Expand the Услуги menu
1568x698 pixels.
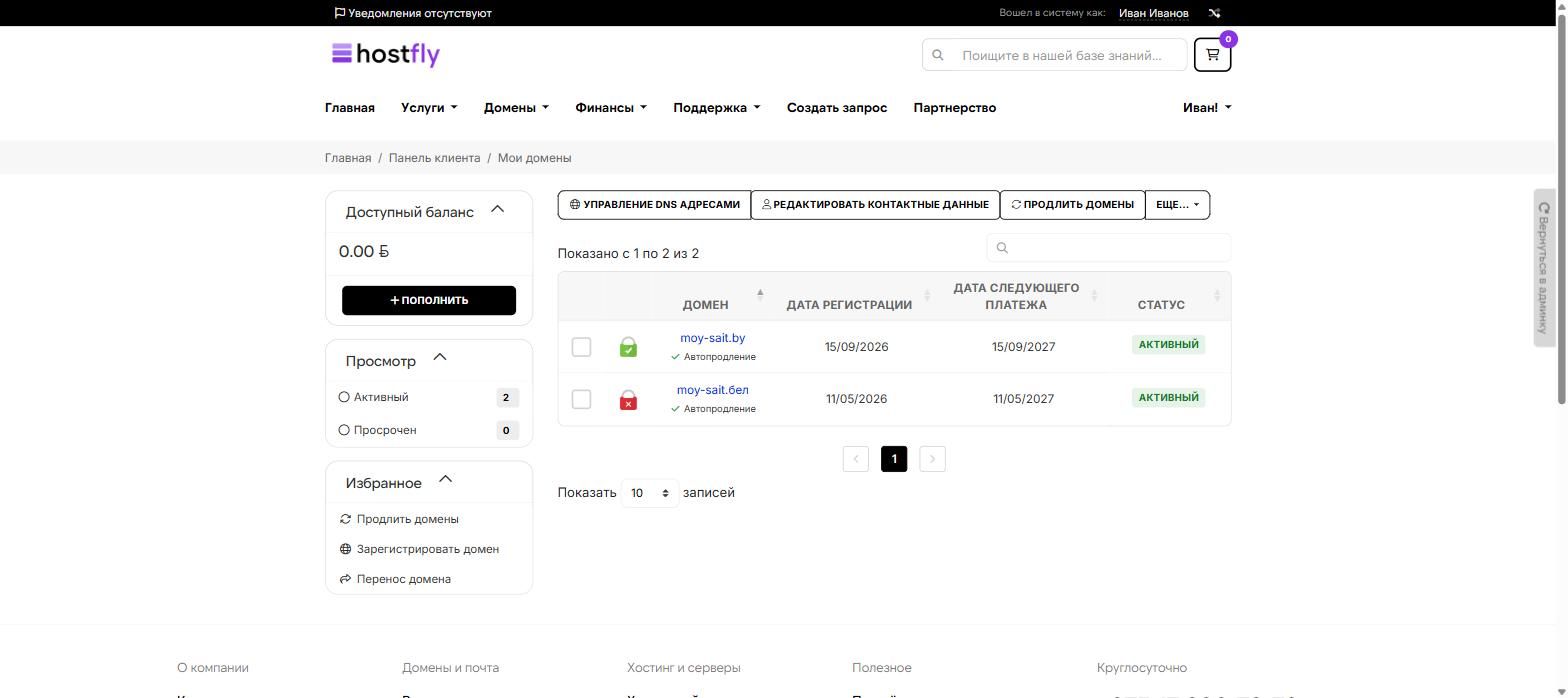pyautogui.click(x=429, y=108)
